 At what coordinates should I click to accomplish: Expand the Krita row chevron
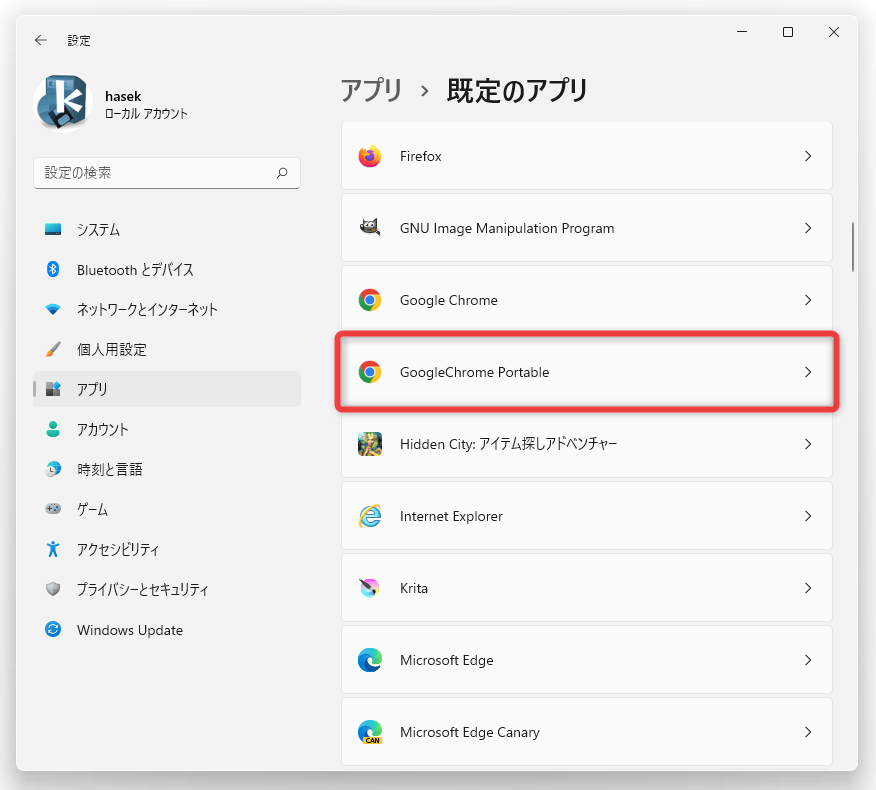808,588
